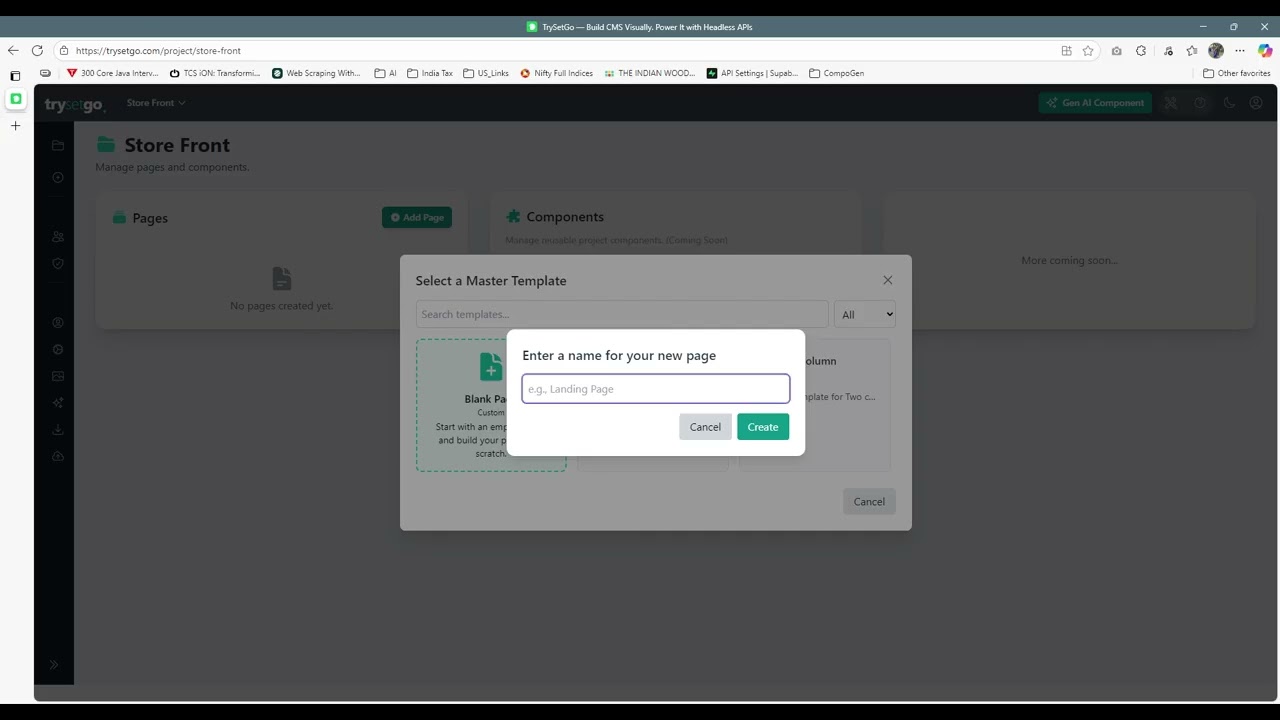Viewport: 1280px width, 720px height.
Task: Open the API Settings Supabase bookmark
Action: (752, 73)
